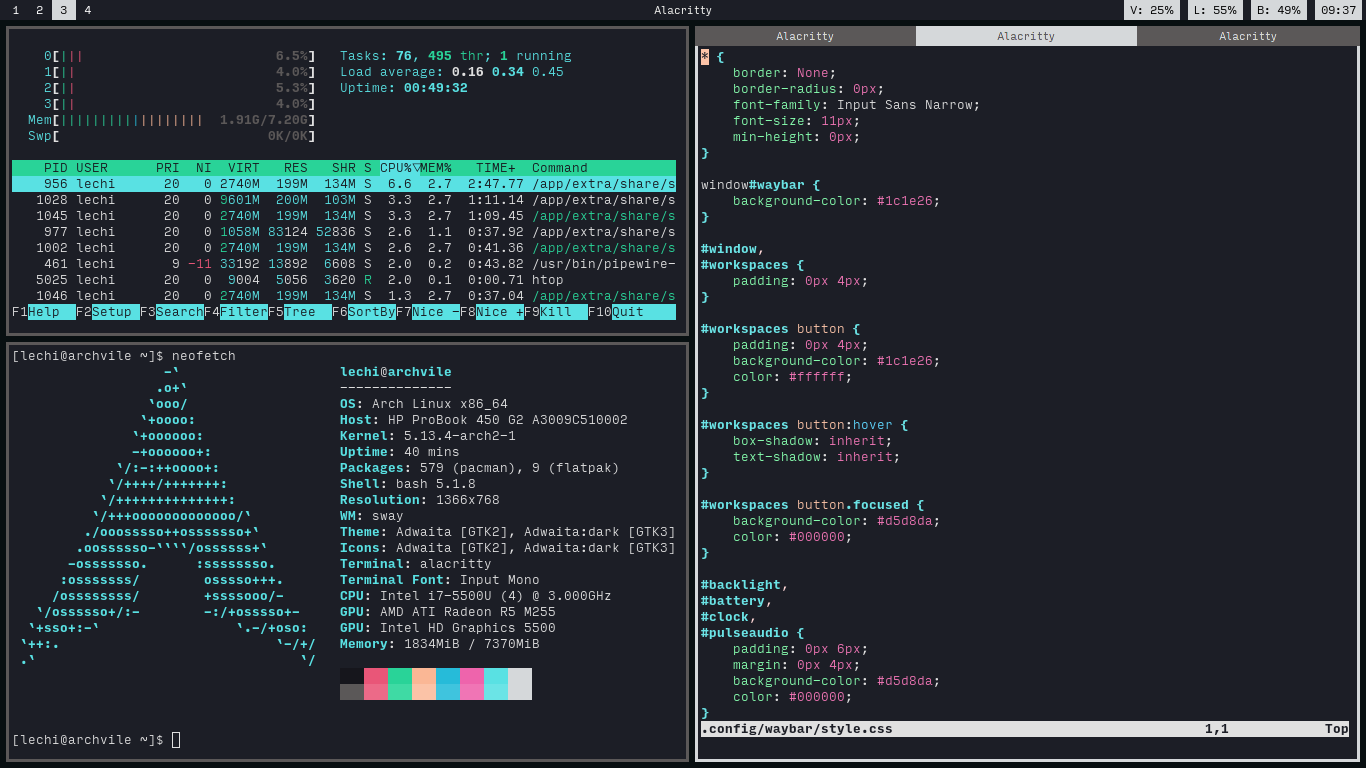The height and width of the screenshot is (768, 1366).
Task: Click F9 Kill in htop footer
Action: click(556, 312)
